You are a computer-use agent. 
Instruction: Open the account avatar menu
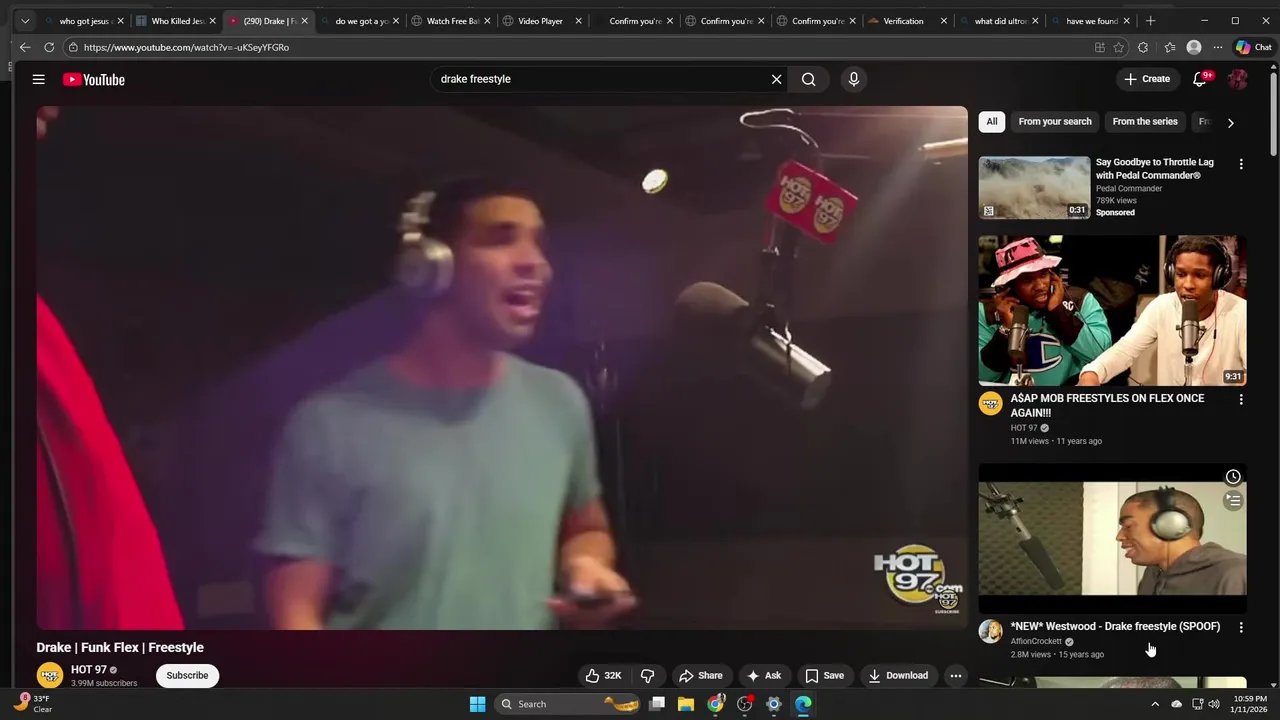pyautogui.click(x=1238, y=79)
